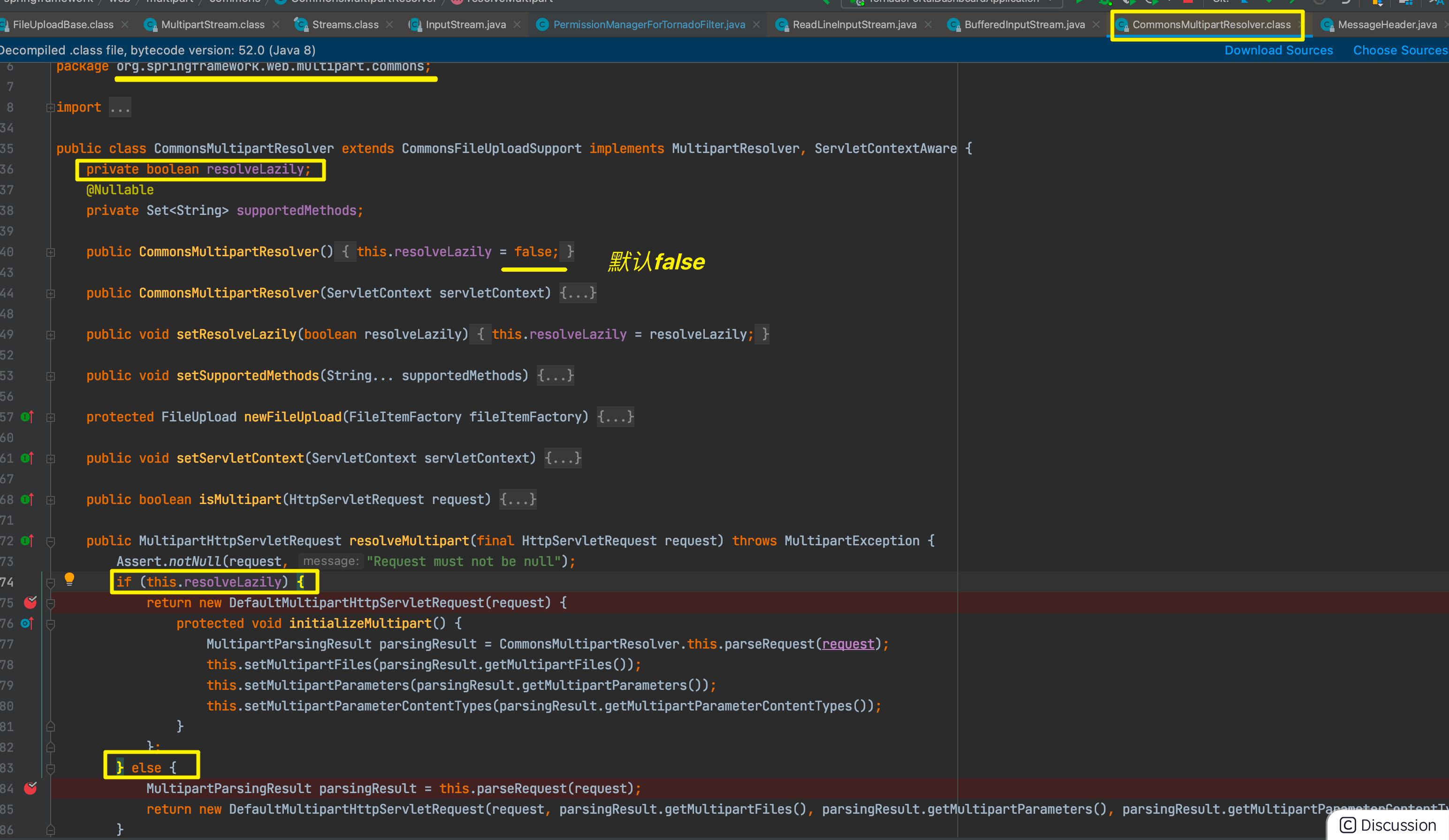
Task: Click 'setMultipartParameters' call on line 79
Action: coord(327,685)
